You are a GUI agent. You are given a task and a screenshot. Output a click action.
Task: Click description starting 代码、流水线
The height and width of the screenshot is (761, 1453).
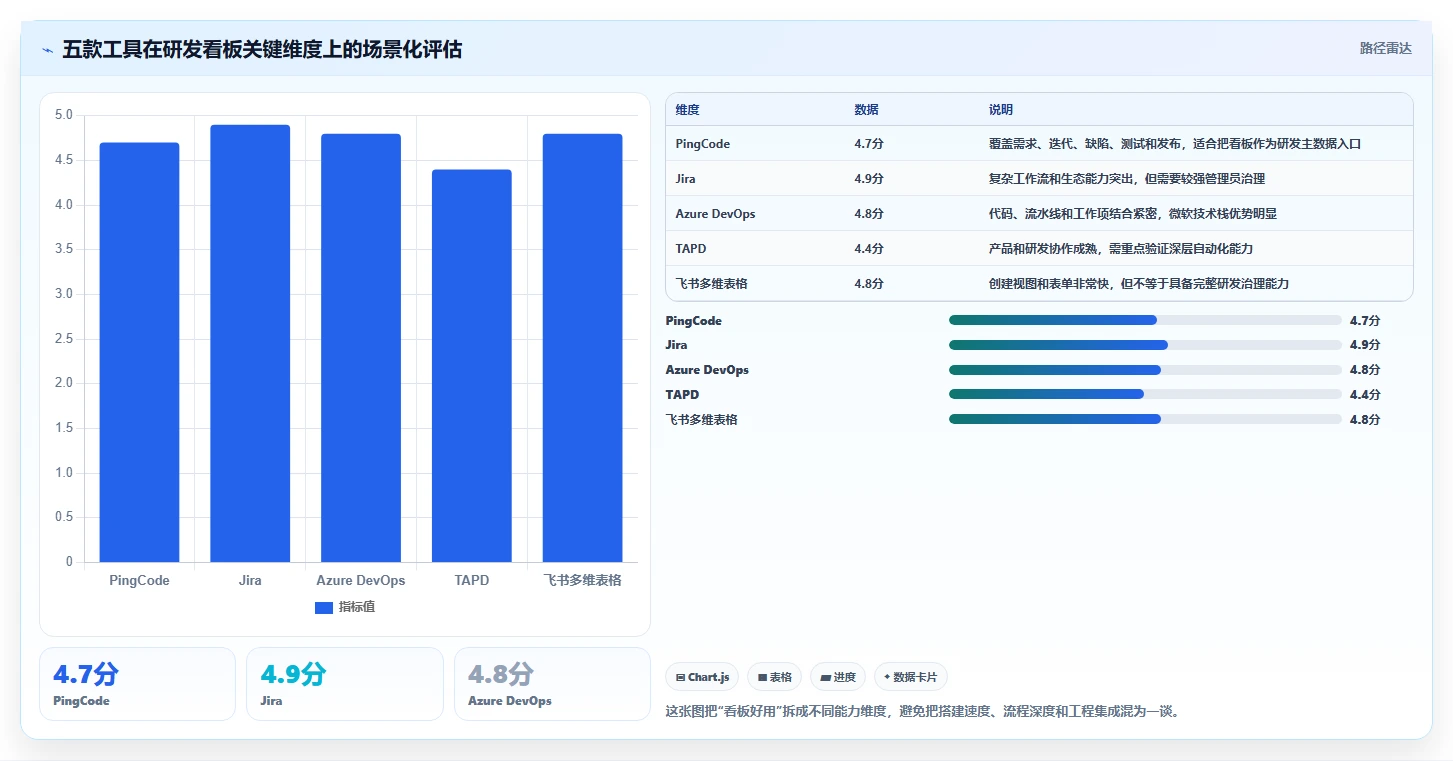1132,214
